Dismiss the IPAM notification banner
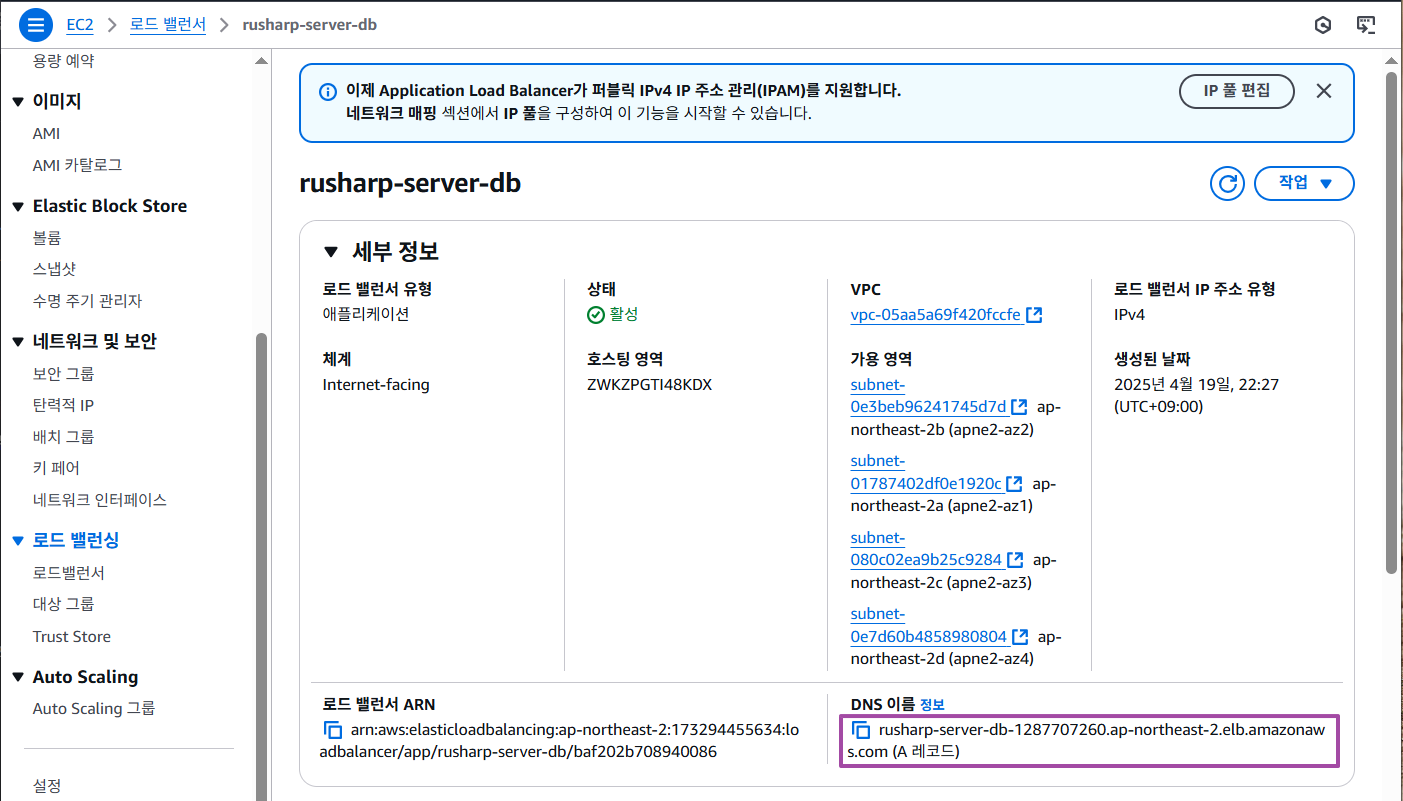Image resolution: width=1403 pixels, height=801 pixels. 1324,91
